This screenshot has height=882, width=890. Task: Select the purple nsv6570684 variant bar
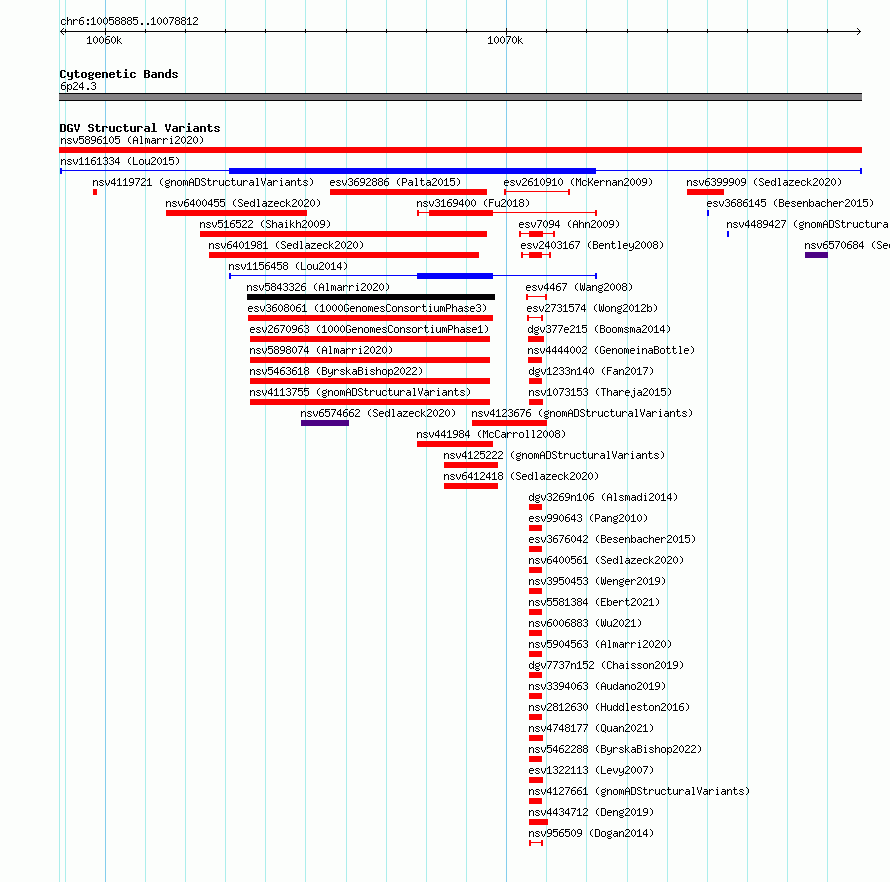pyautogui.click(x=816, y=255)
